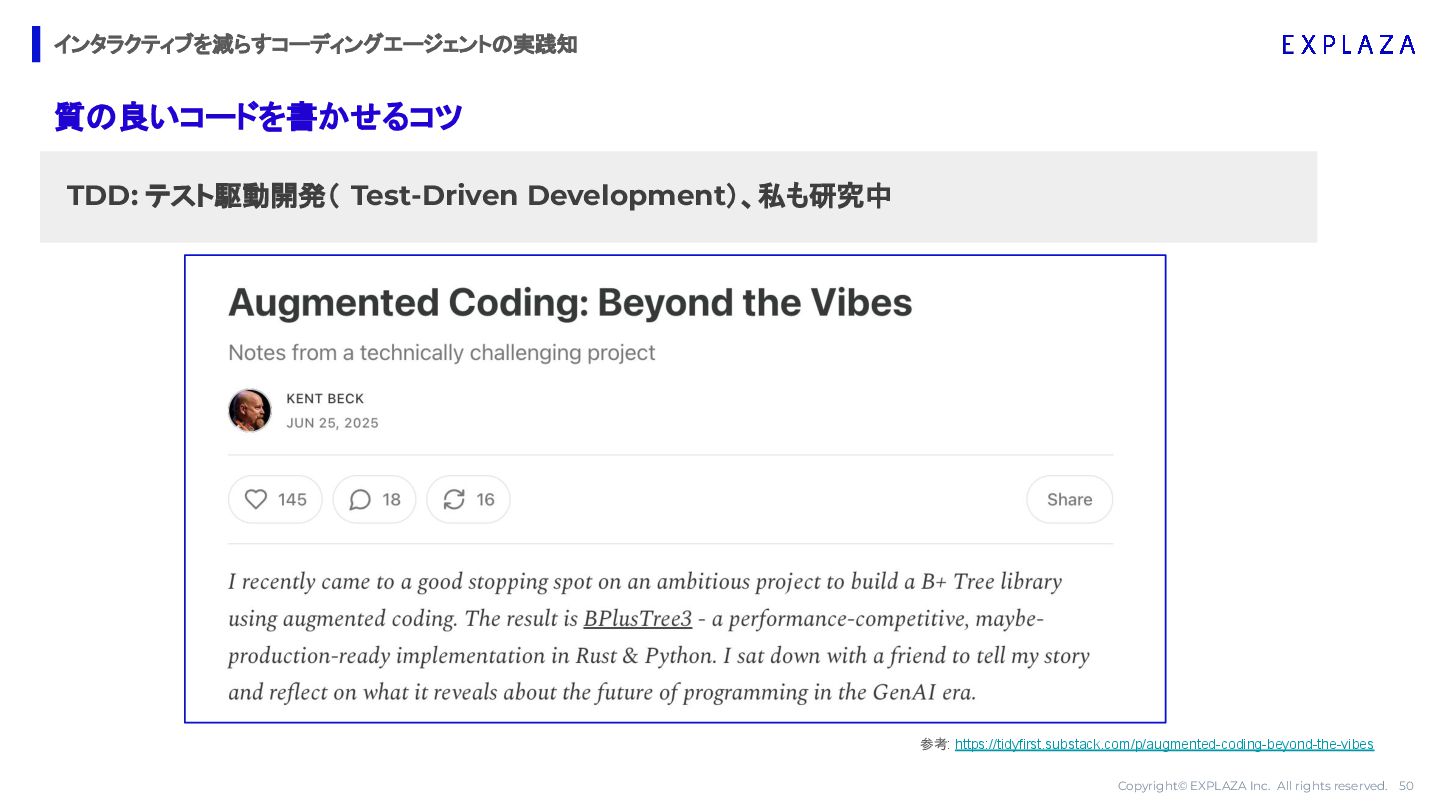Click the header title インタラクティブを減らすコーディングエージェントの実践知

coord(315,44)
